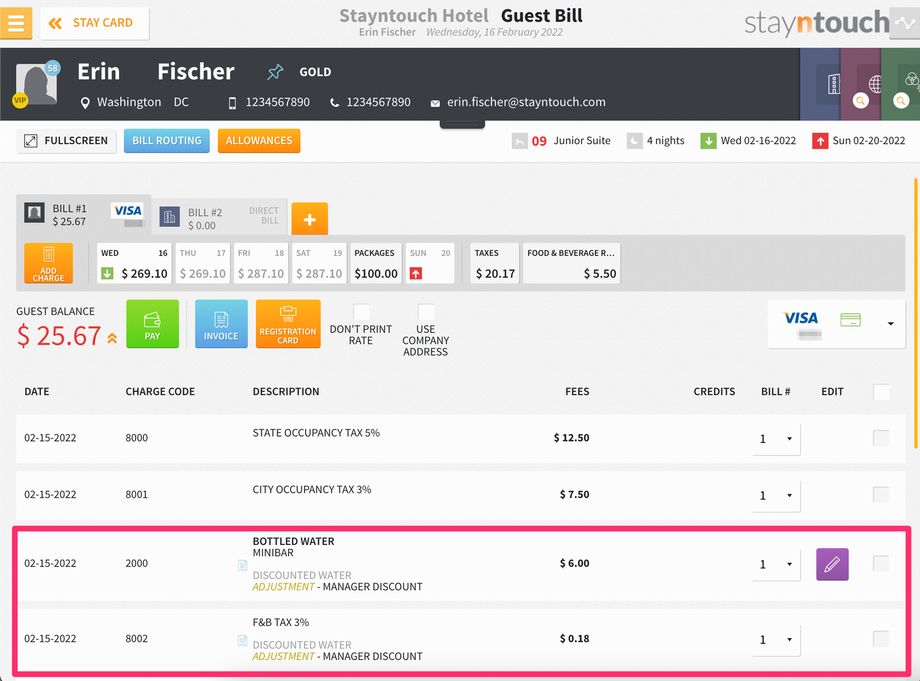Open Taxes $20.17 tab
The width and height of the screenshot is (920, 681).
click(495, 263)
